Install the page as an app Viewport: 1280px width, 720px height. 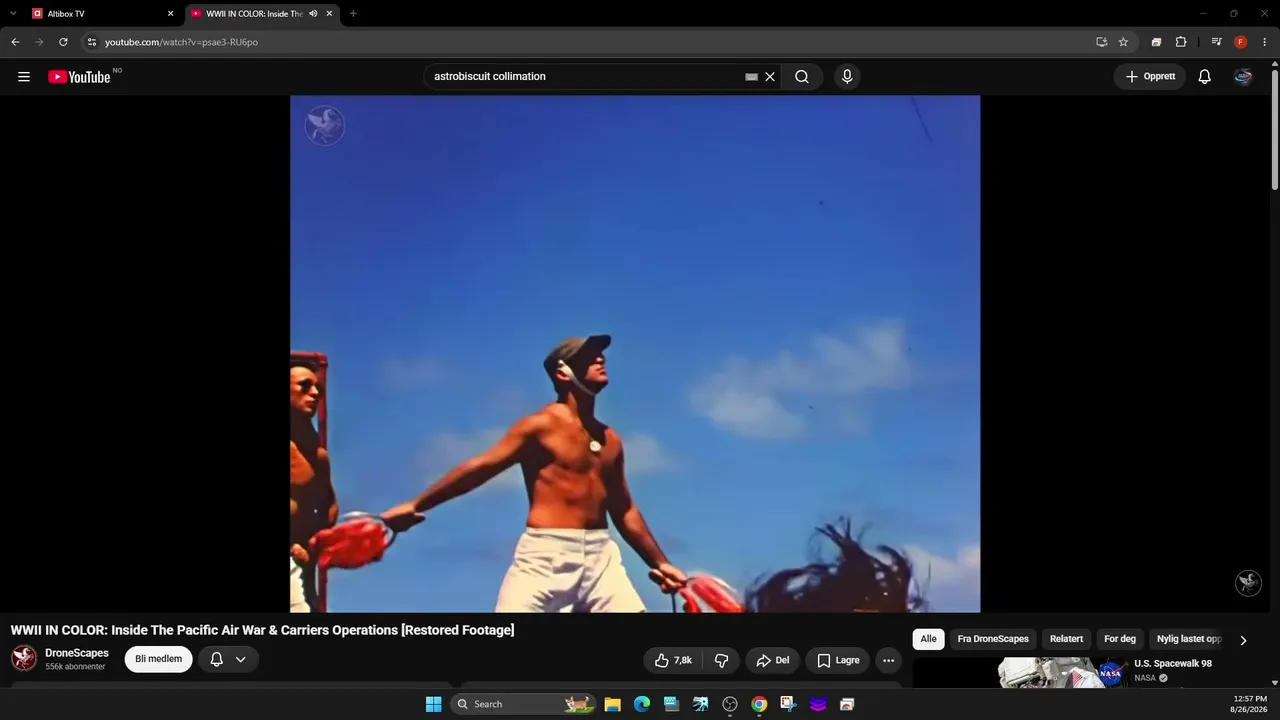pyautogui.click(x=1101, y=42)
